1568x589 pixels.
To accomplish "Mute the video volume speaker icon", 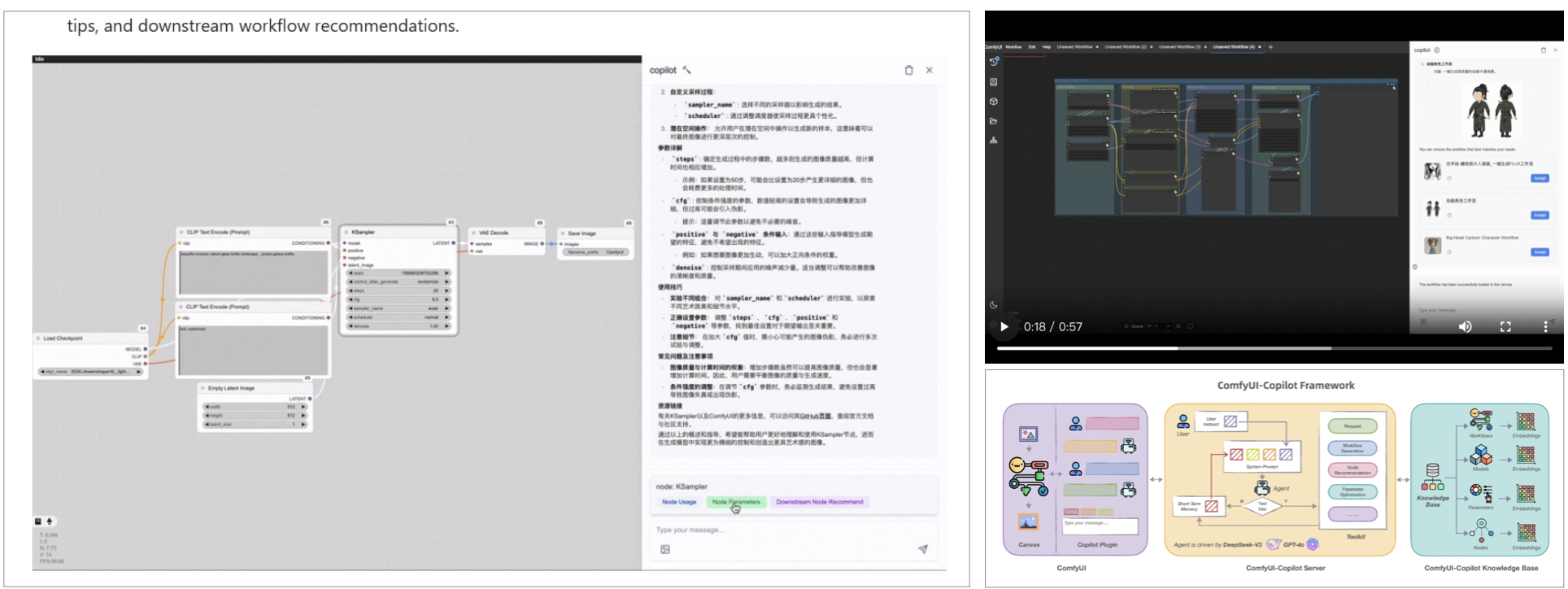I will pyautogui.click(x=1465, y=327).
